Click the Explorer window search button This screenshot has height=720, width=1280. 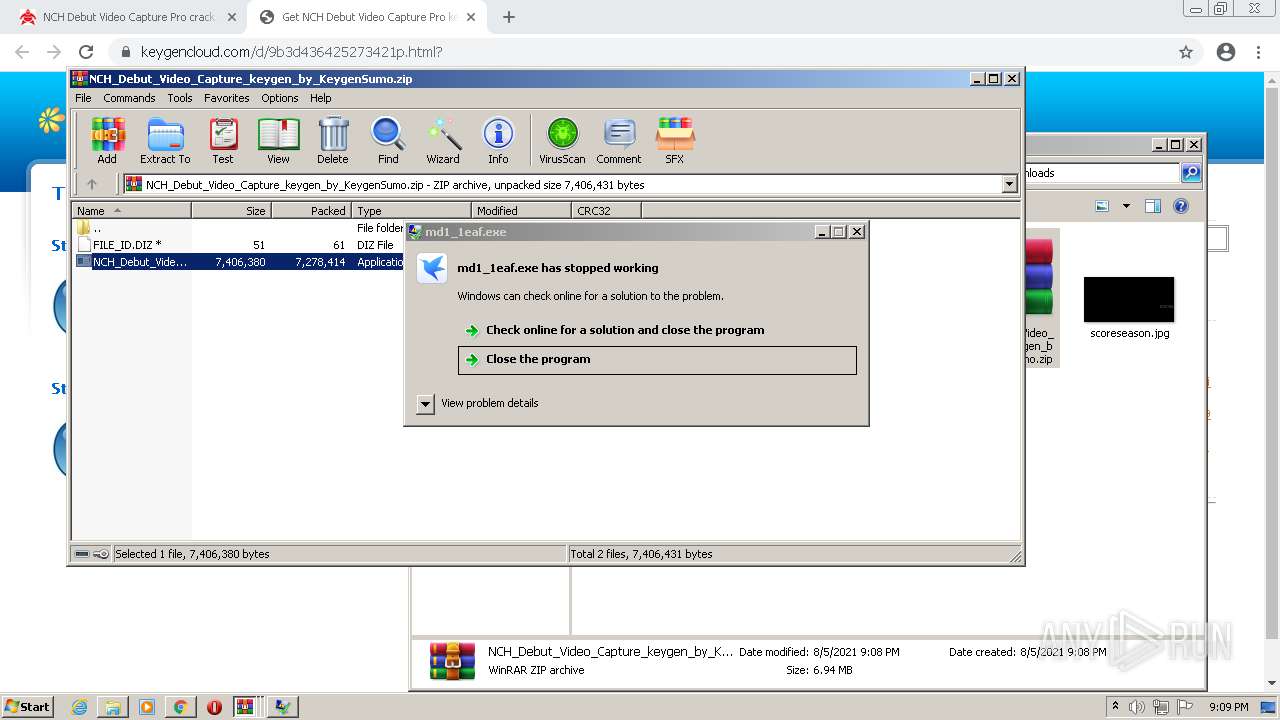coord(1191,173)
